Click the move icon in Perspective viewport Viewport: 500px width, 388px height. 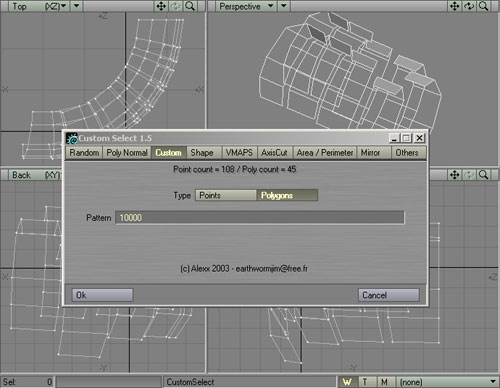point(455,6)
